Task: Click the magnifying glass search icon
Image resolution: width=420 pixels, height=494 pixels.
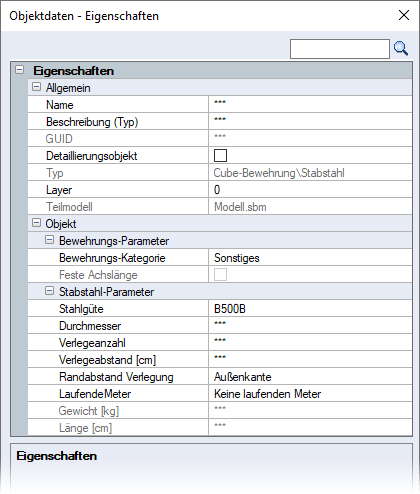Action: (401, 49)
